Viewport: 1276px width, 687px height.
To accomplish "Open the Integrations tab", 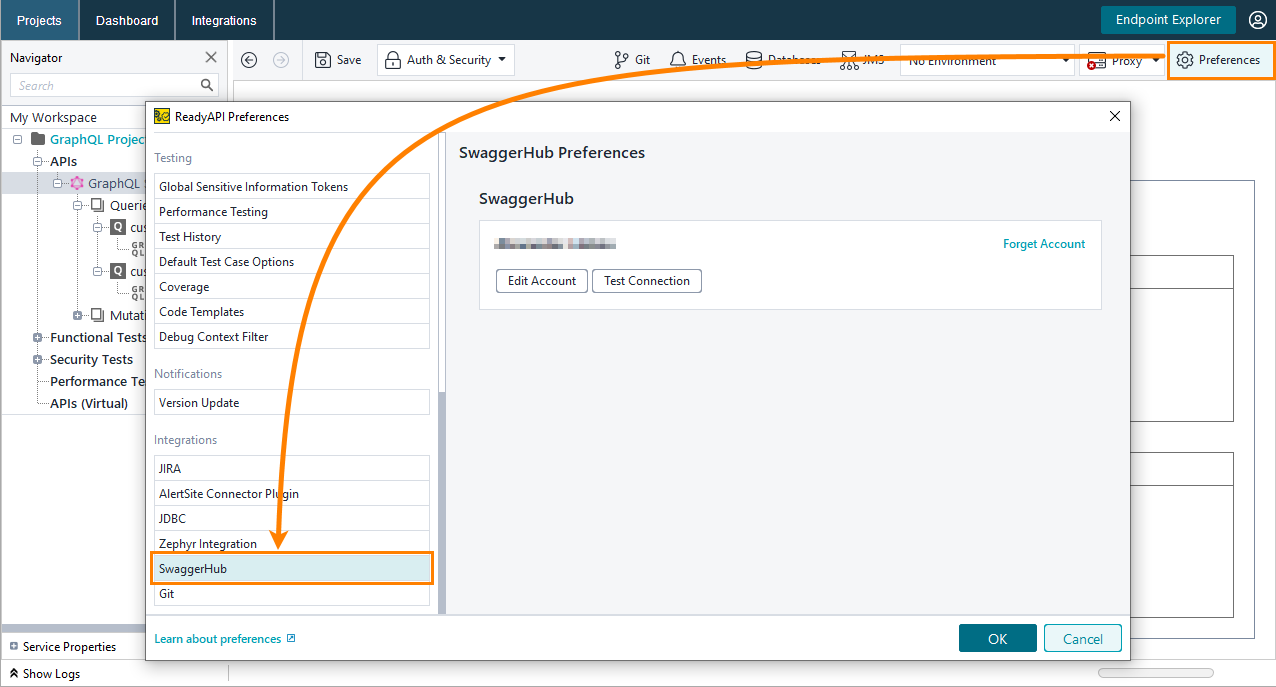I will (x=223, y=19).
